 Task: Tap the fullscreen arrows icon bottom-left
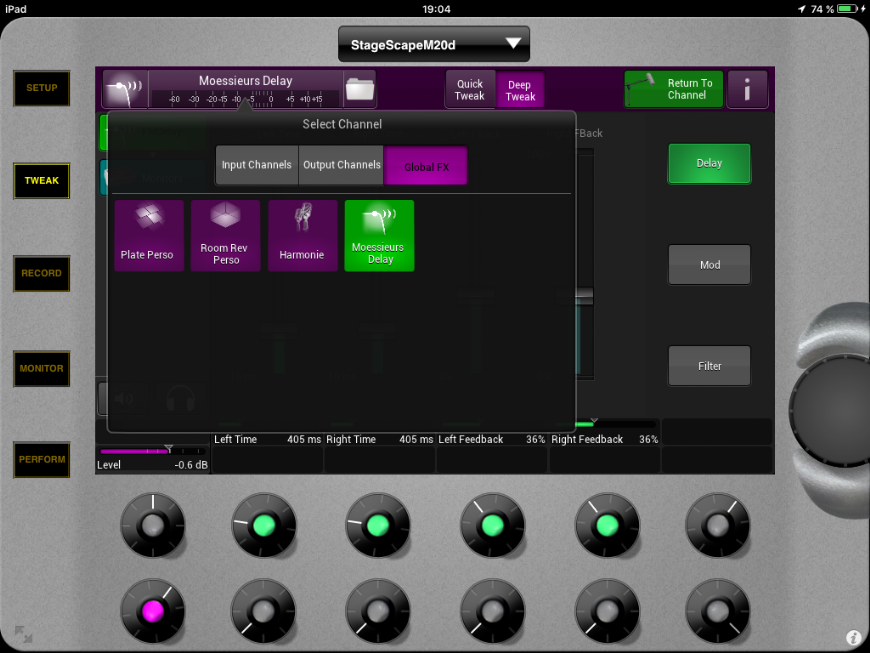pyautogui.click(x=22, y=632)
